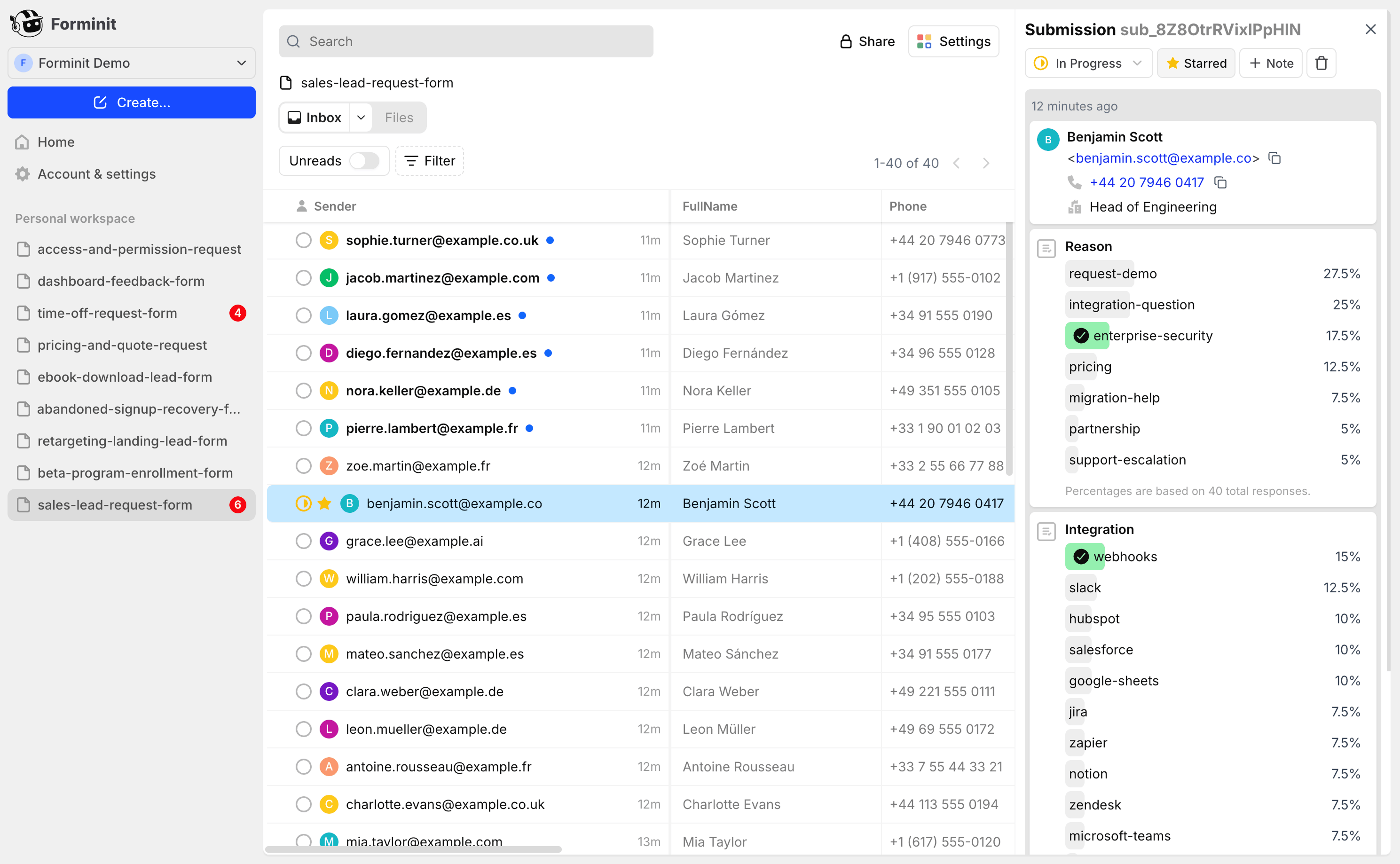Go to next page with the pagination arrow
The width and height of the screenshot is (1400, 864).
pos(986,163)
